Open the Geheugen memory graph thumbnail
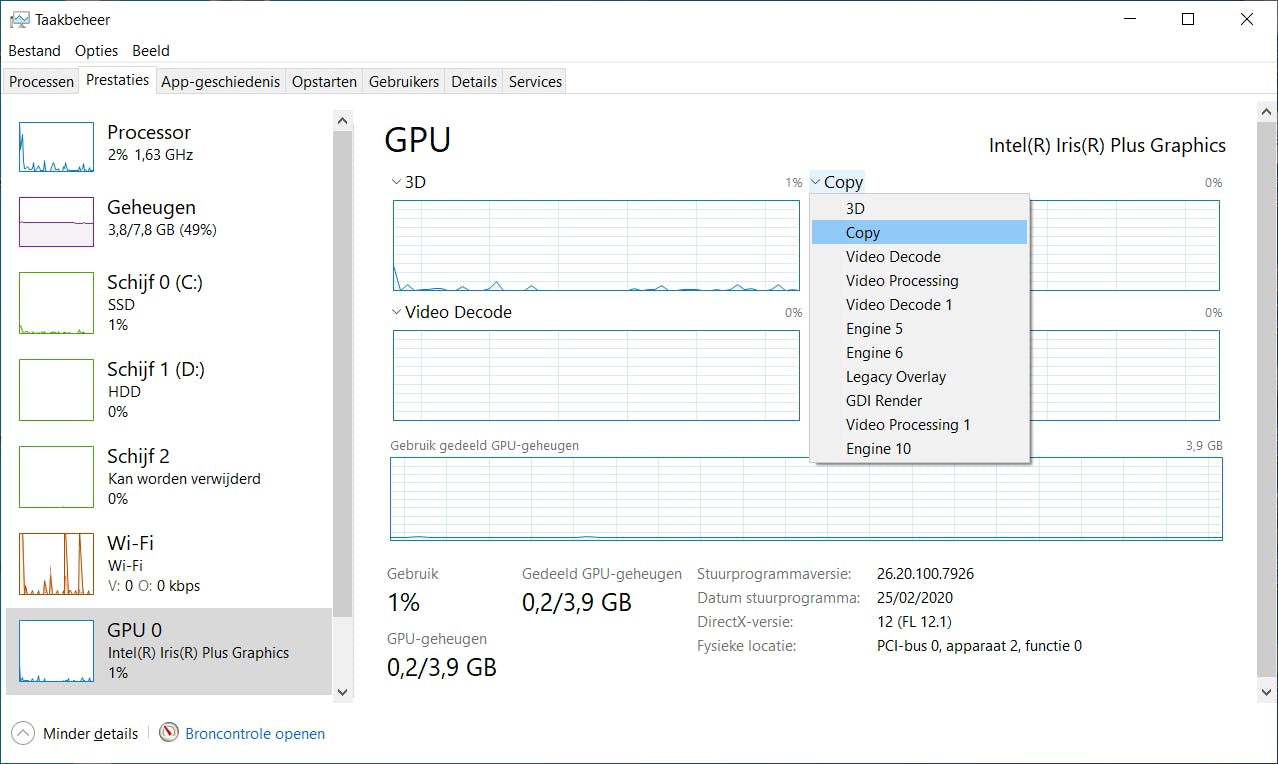The width and height of the screenshot is (1278, 764). pyautogui.click(x=56, y=221)
